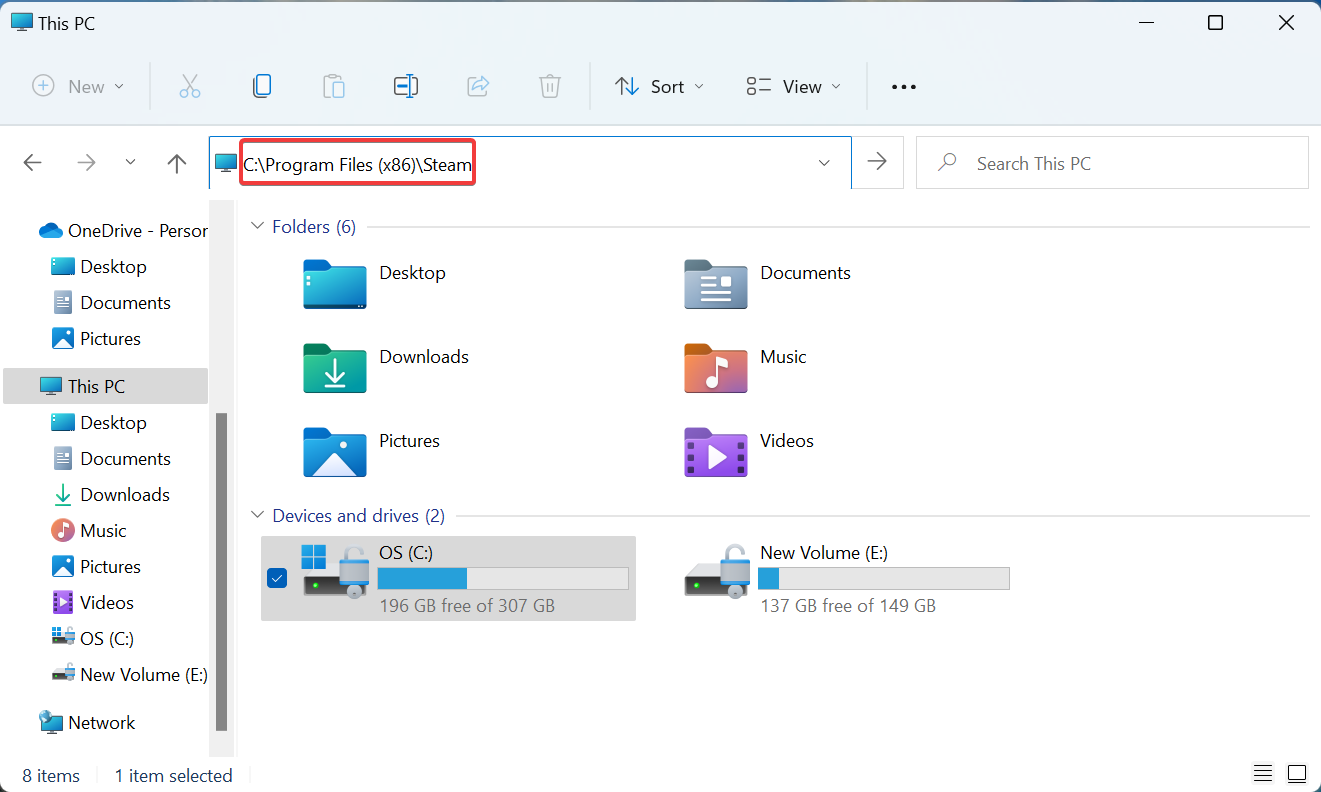Go up one folder level arrow
Screen dimensions: 1321x792
[177, 163]
